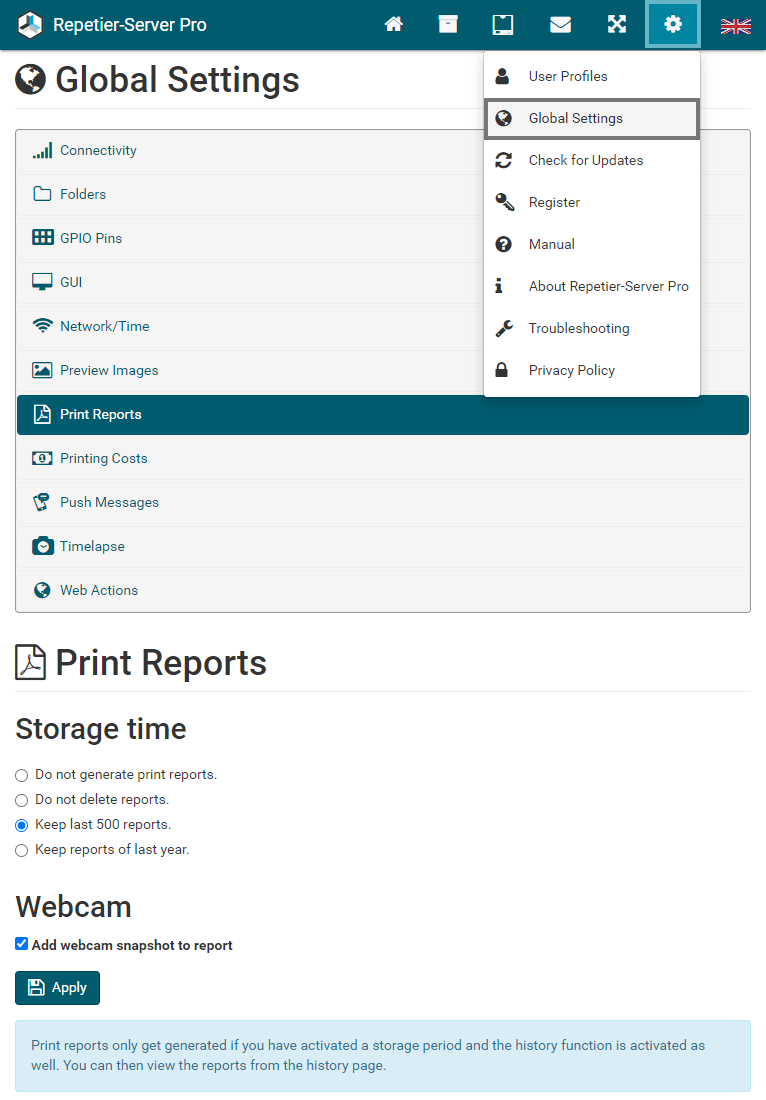Click the Repetier-Server Pro logo
766x1100 pixels.
click(30, 25)
